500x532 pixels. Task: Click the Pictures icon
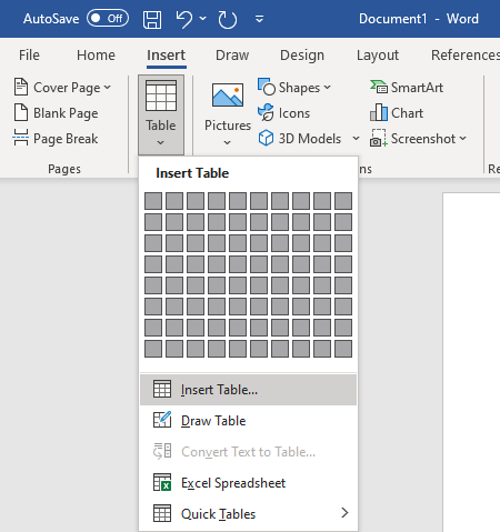click(228, 95)
